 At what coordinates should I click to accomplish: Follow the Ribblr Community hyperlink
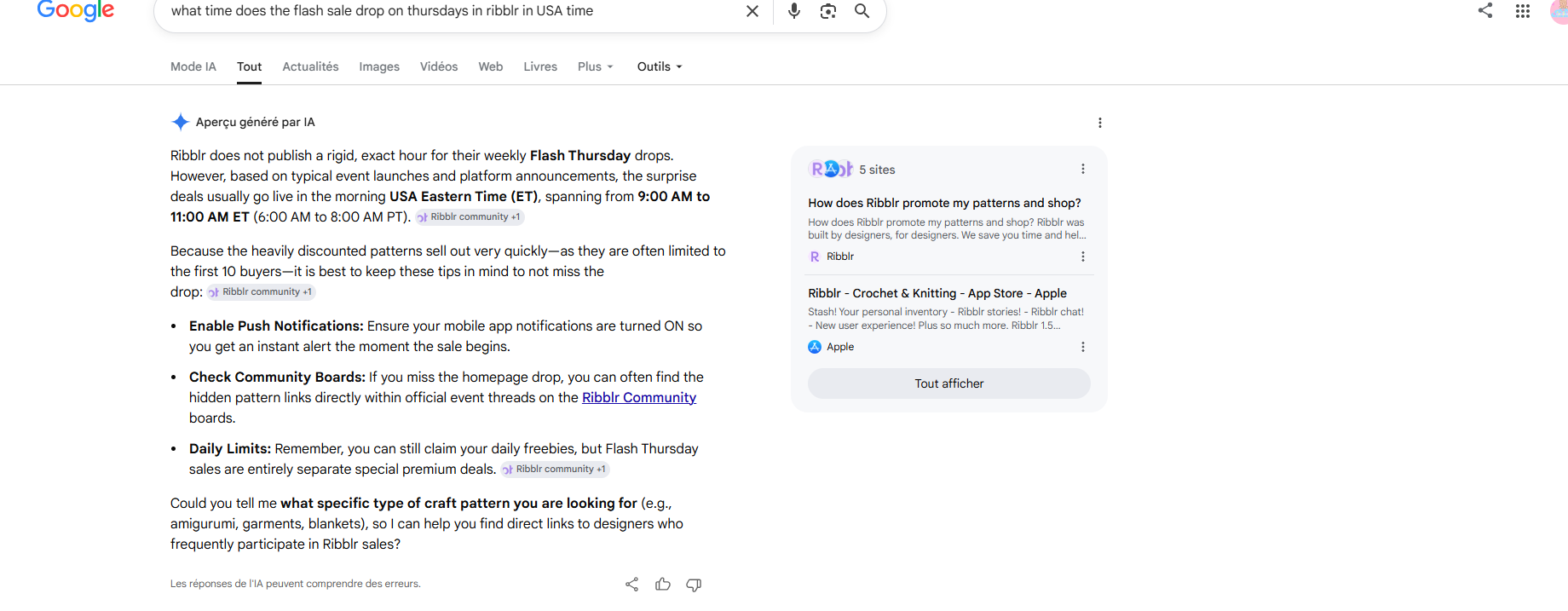click(639, 397)
